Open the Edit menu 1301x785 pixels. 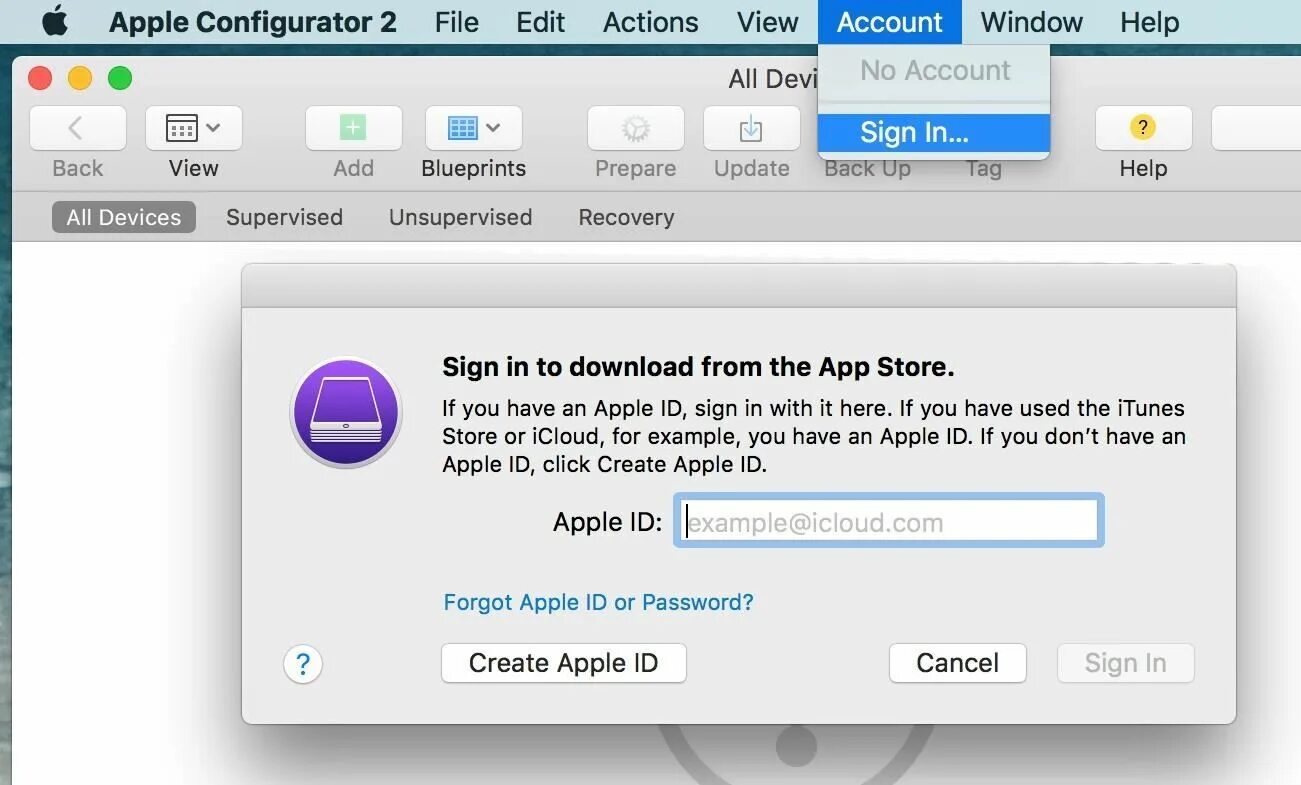click(x=541, y=22)
